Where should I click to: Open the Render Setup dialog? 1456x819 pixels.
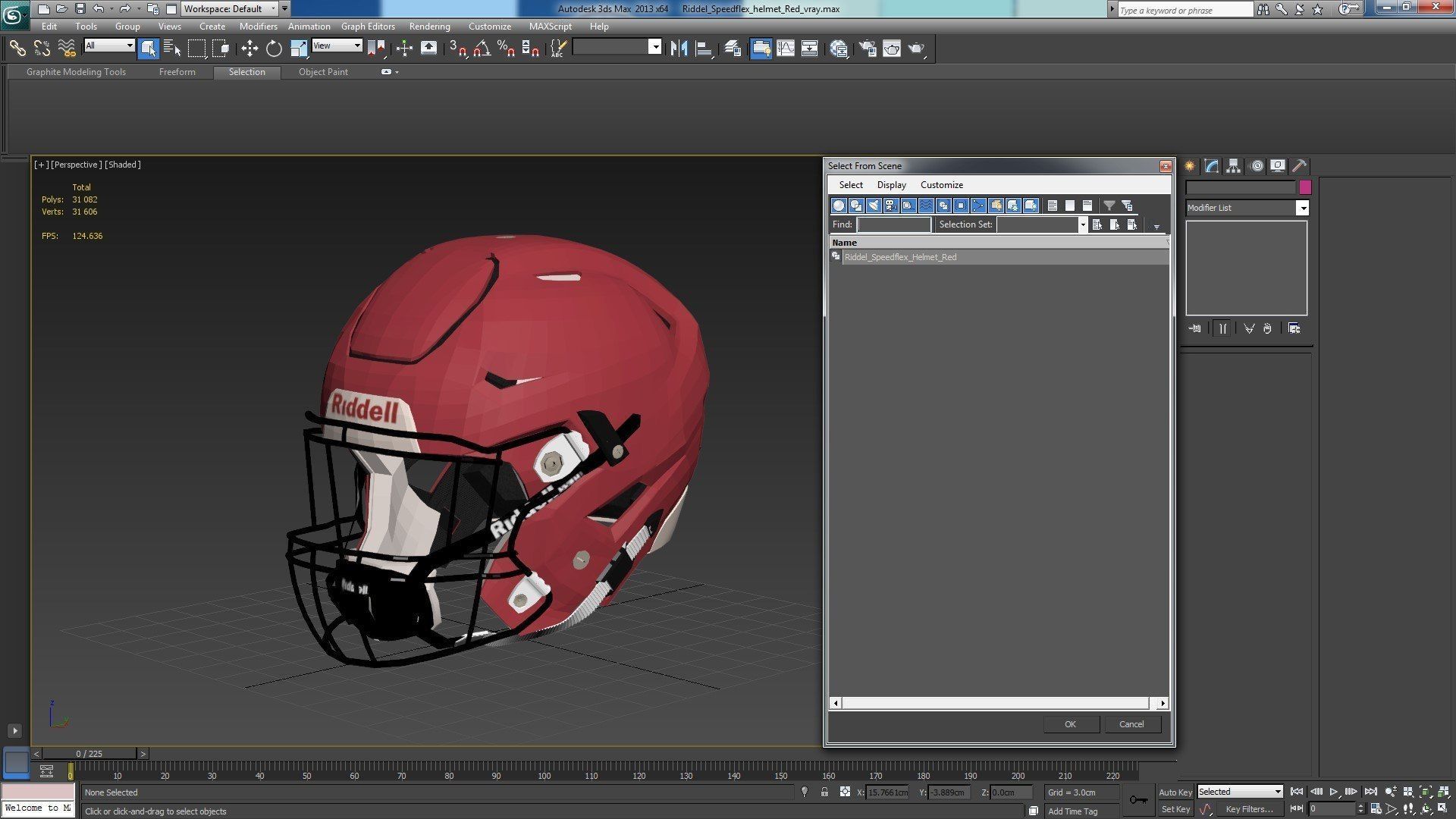868,49
